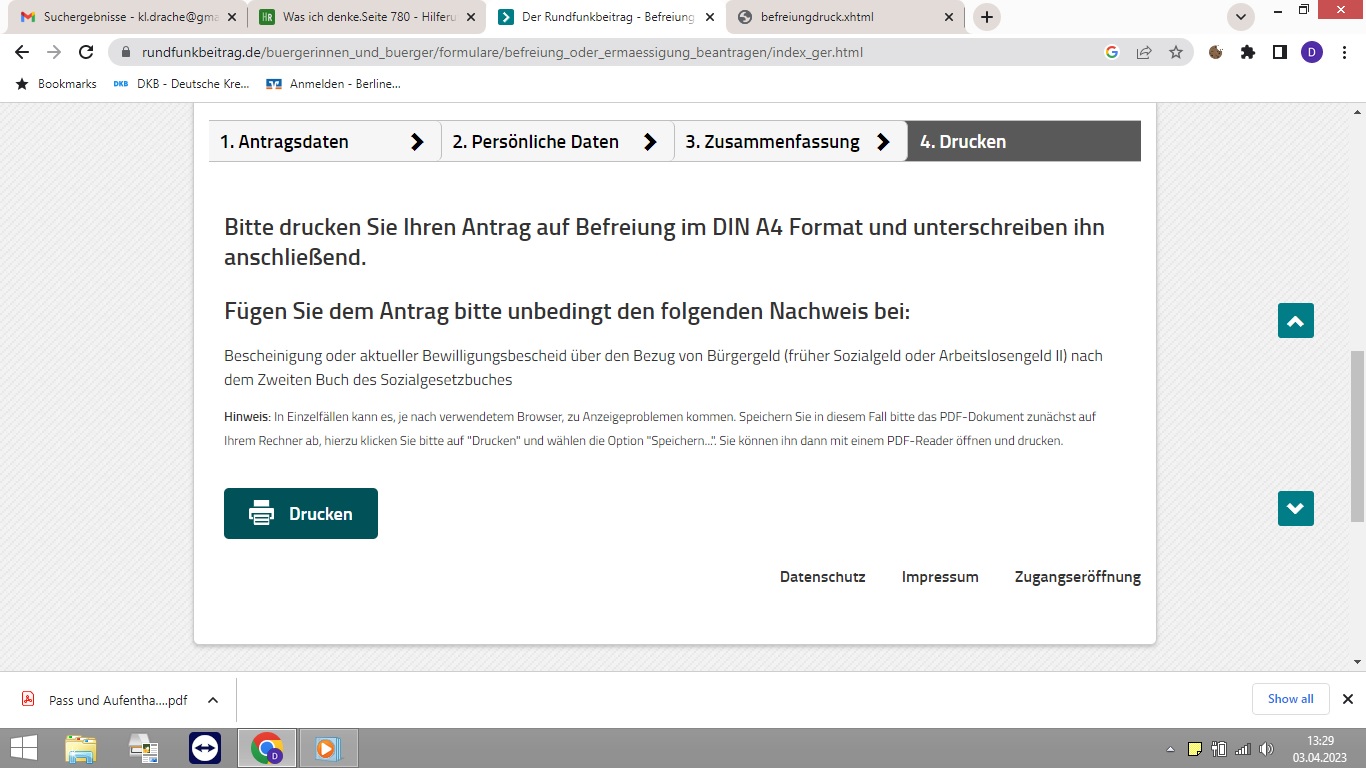Open a new browser tab

pyautogui.click(x=987, y=17)
